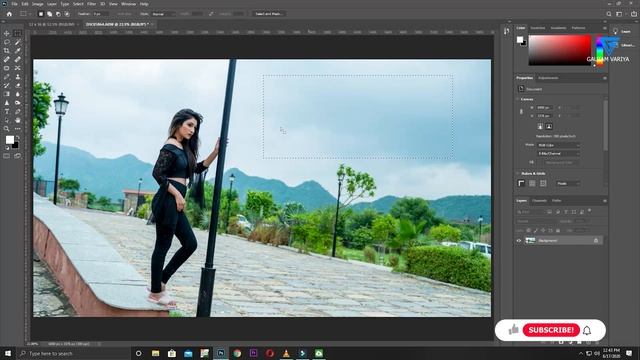Toggle the grid in Rulers & Grids
Viewport: 640px width, 360px height.
coord(532,184)
